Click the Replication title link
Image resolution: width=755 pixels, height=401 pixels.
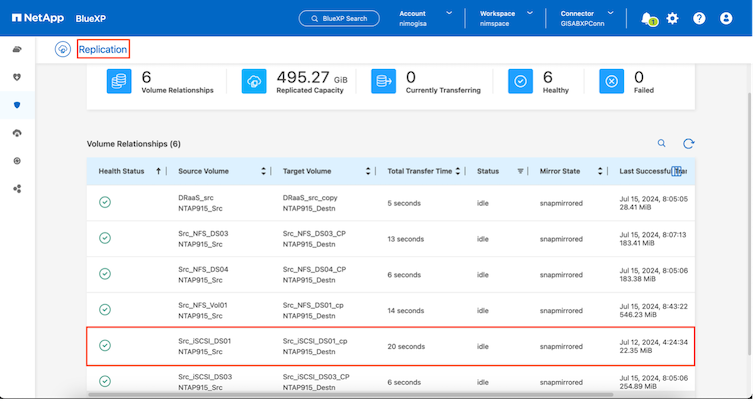point(103,49)
